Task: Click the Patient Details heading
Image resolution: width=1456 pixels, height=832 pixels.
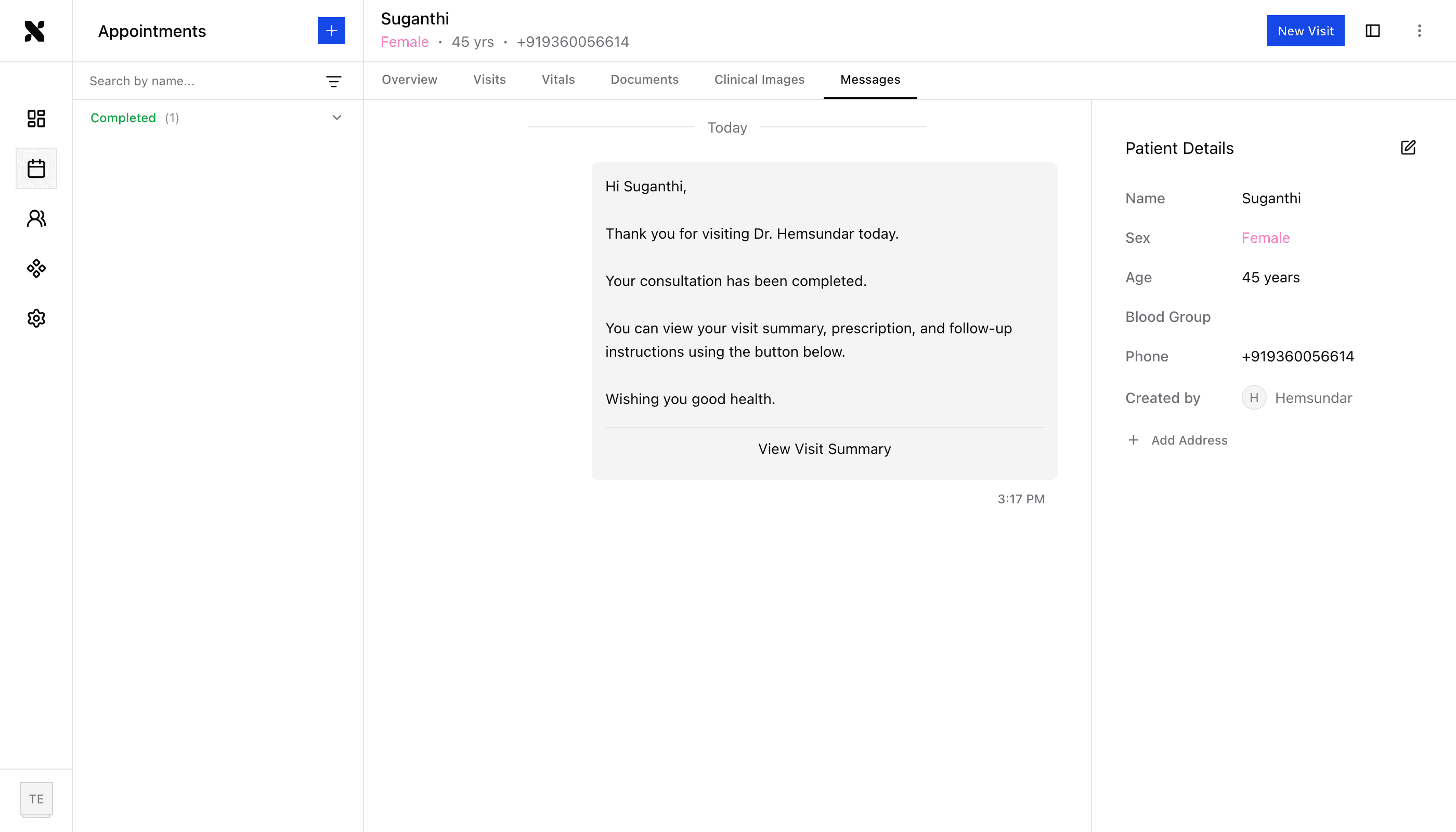Action: click(x=1179, y=148)
